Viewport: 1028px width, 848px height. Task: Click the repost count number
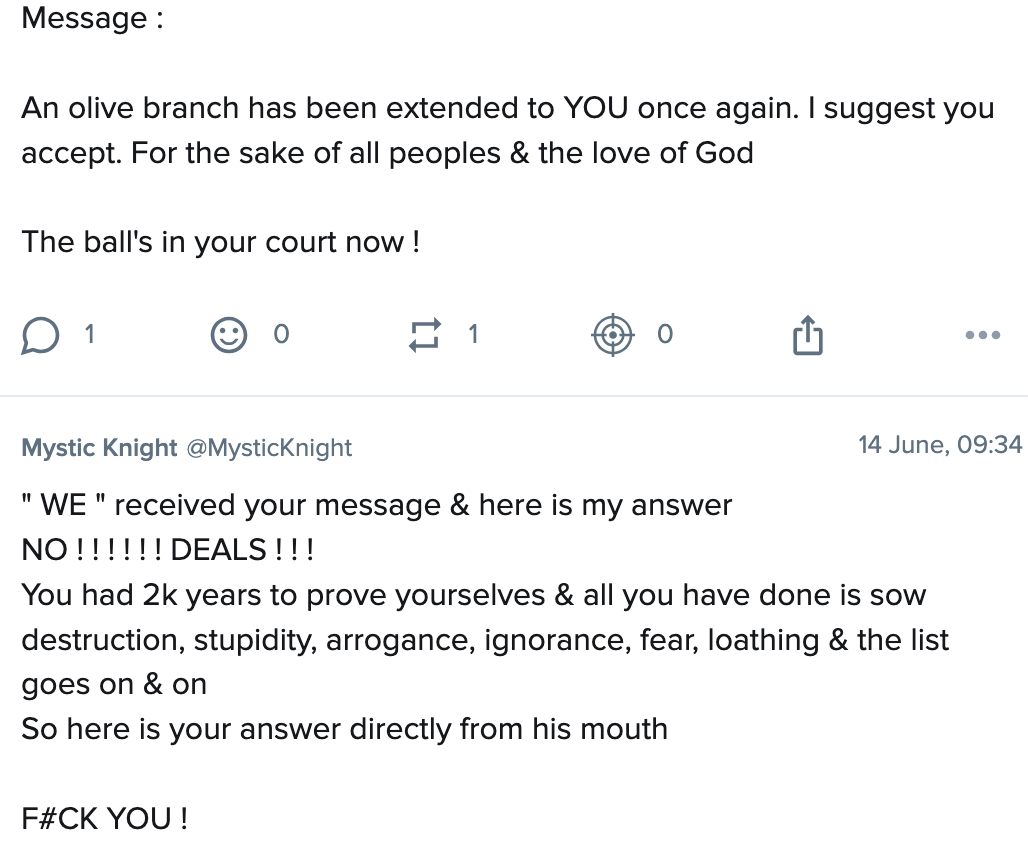point(473,334)
